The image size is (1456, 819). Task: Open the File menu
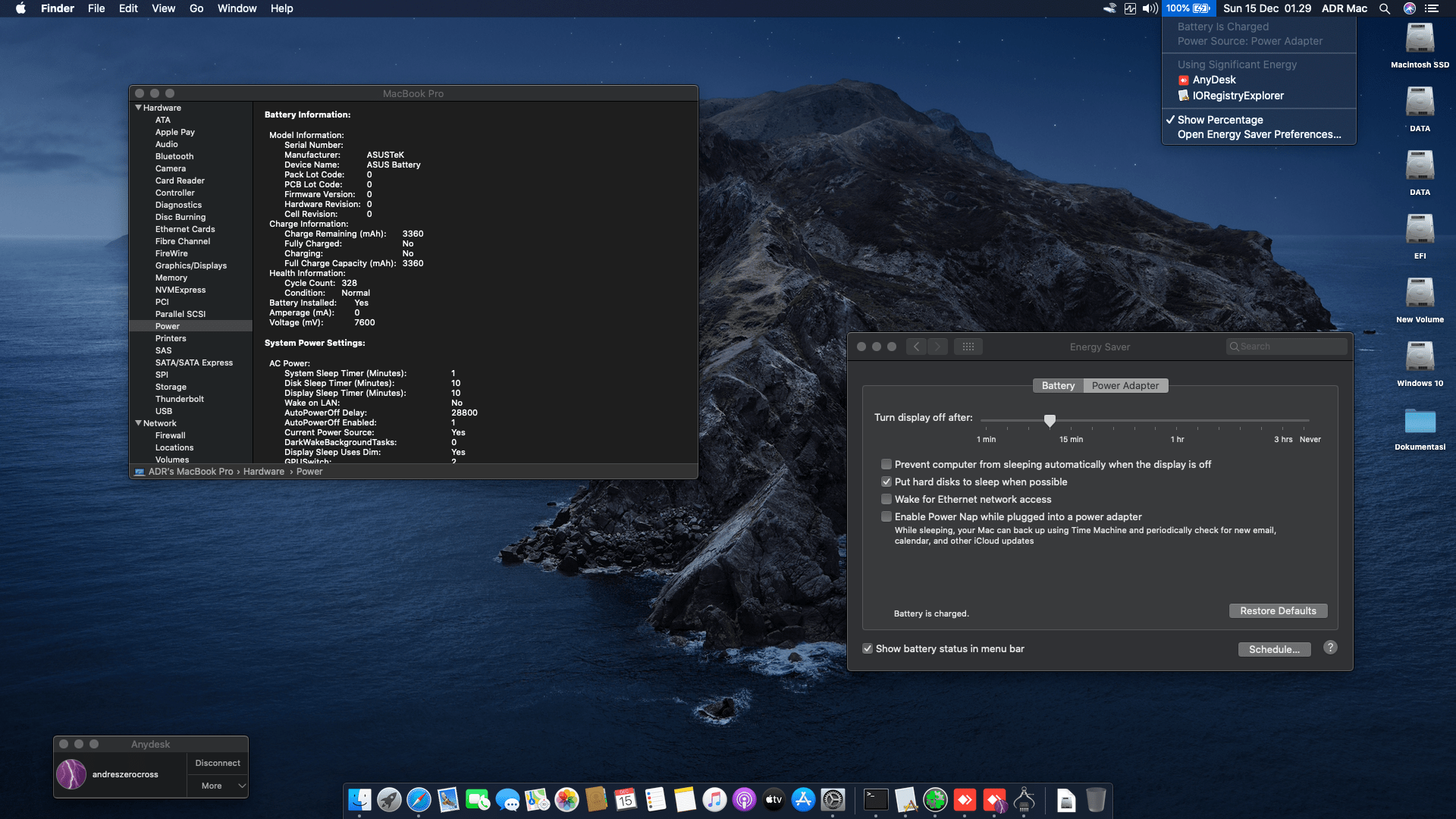pos(96,8)
